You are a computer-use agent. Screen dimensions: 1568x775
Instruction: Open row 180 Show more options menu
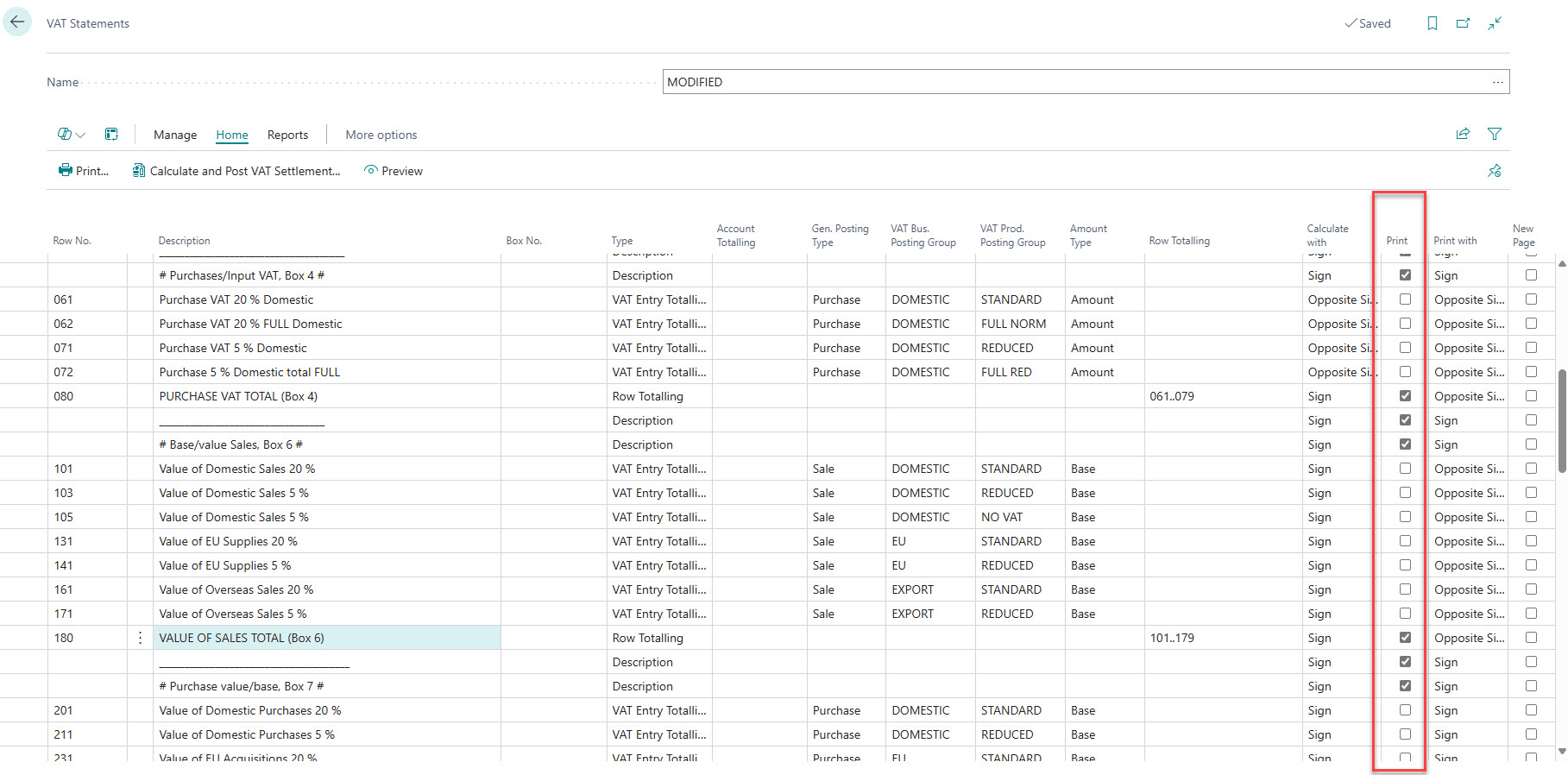pyautogui.click(x=140, y=638)
